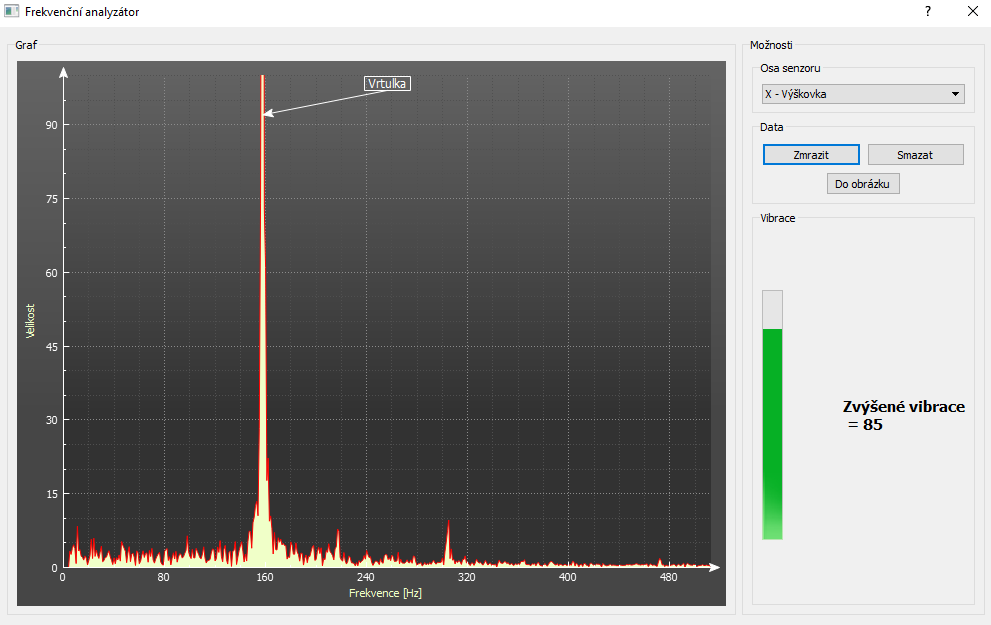Click the unfilled grey top of the vibration bar
The image size is (991, 625).
772,309
